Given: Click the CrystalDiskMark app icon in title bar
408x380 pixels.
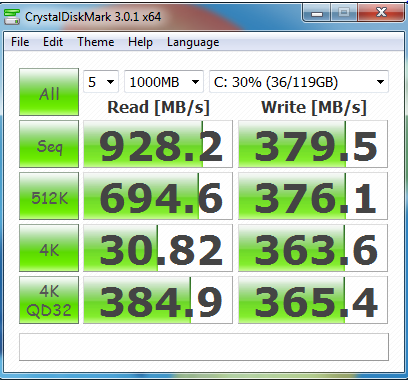Looking at the screenshot, I should pos(12,16).
